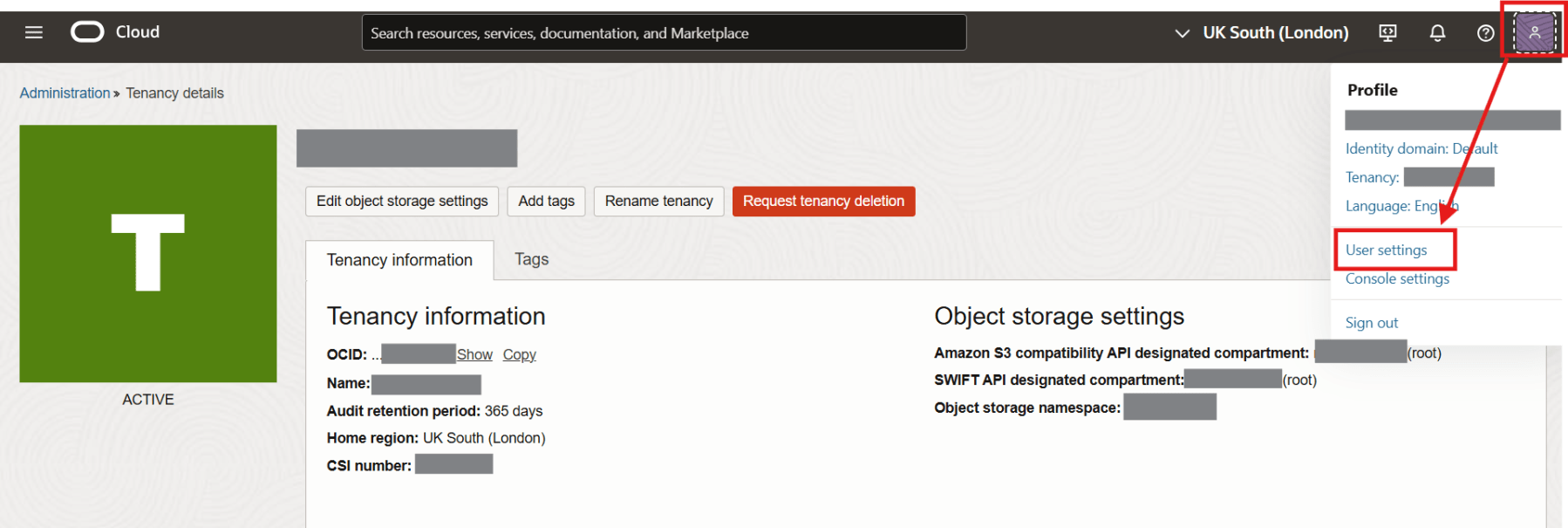
Task: Open the notifications bell
Action: tap(1437, 33)
